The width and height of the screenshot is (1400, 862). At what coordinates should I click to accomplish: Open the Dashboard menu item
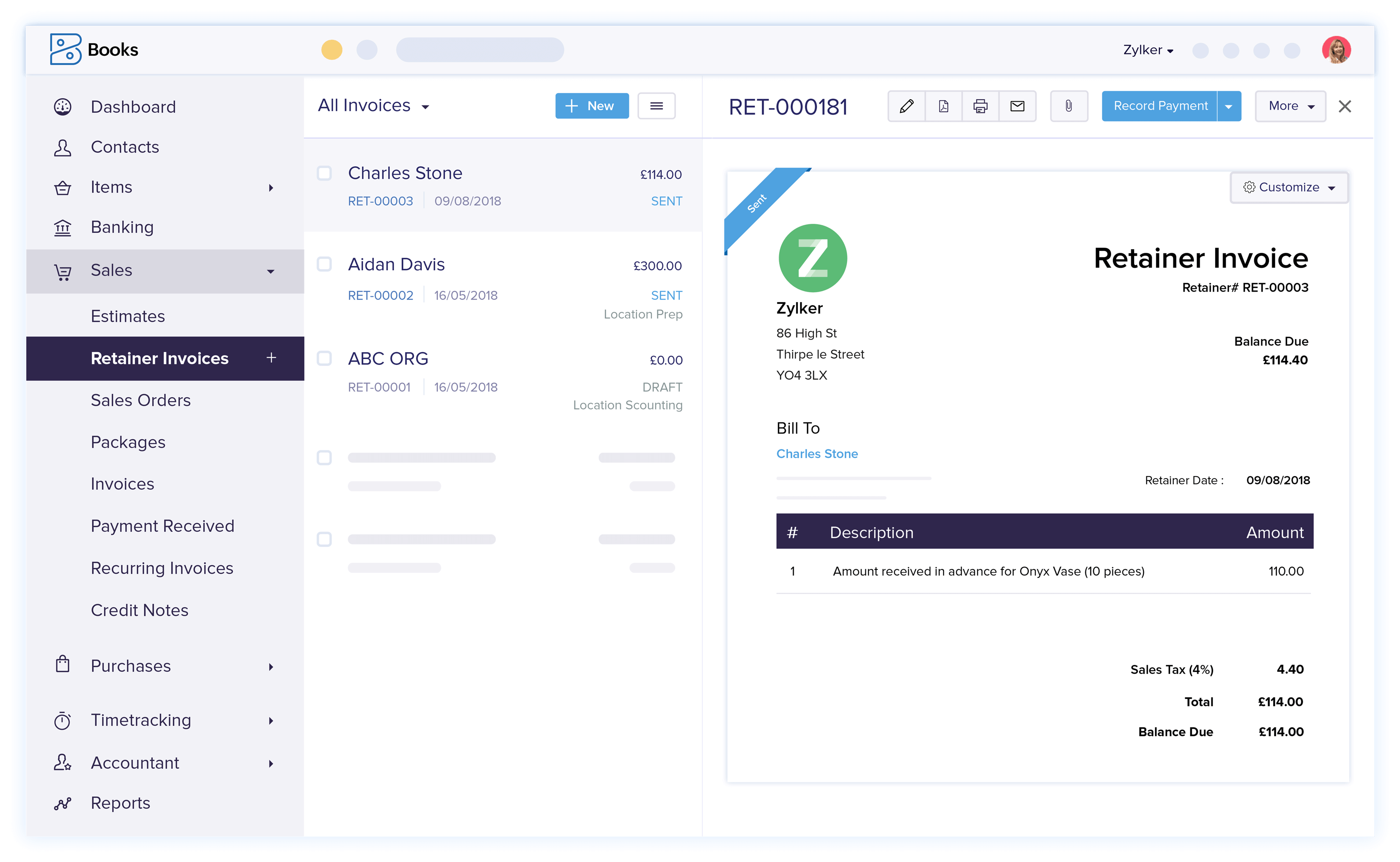[133, 107]
